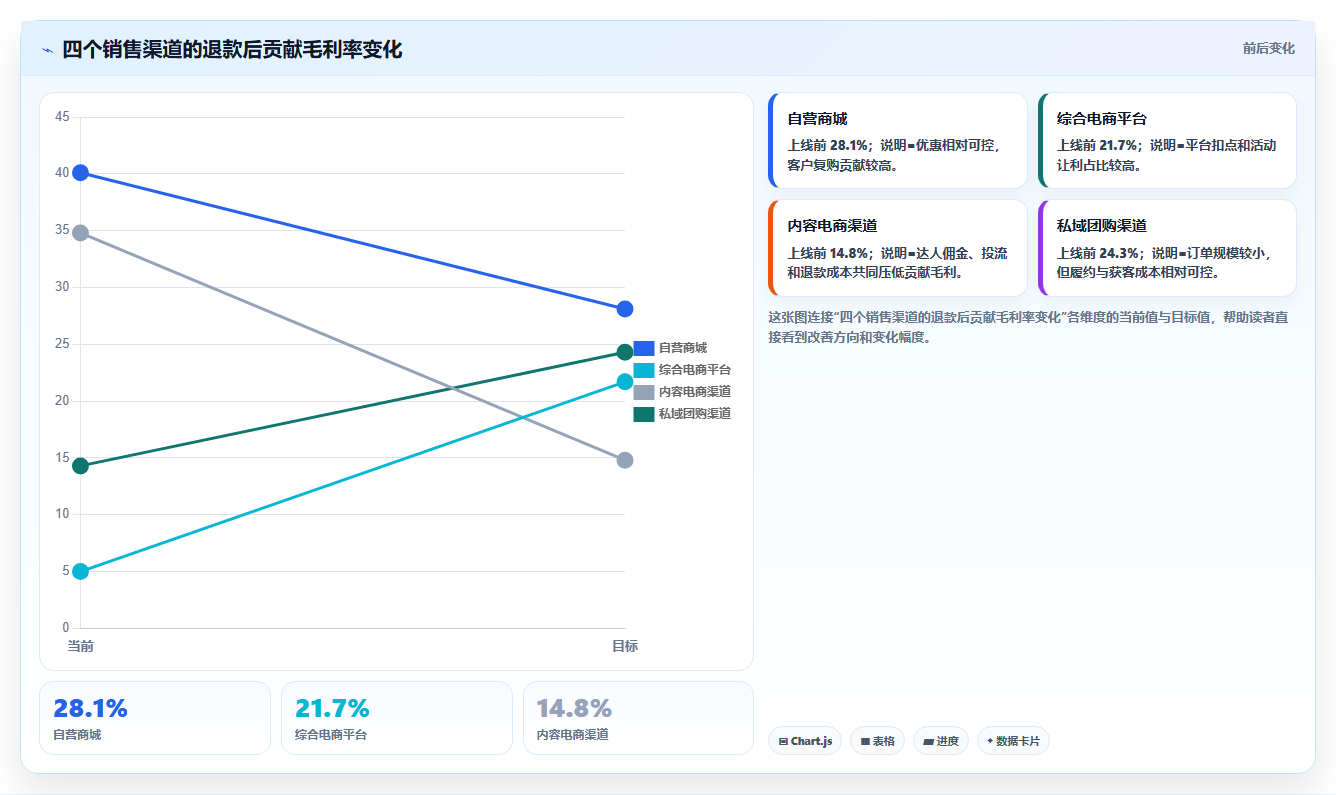Viewport: 1336px width, 795px height.
Task: Open the 内容电商渠道 description card
Action: point(897,248)
